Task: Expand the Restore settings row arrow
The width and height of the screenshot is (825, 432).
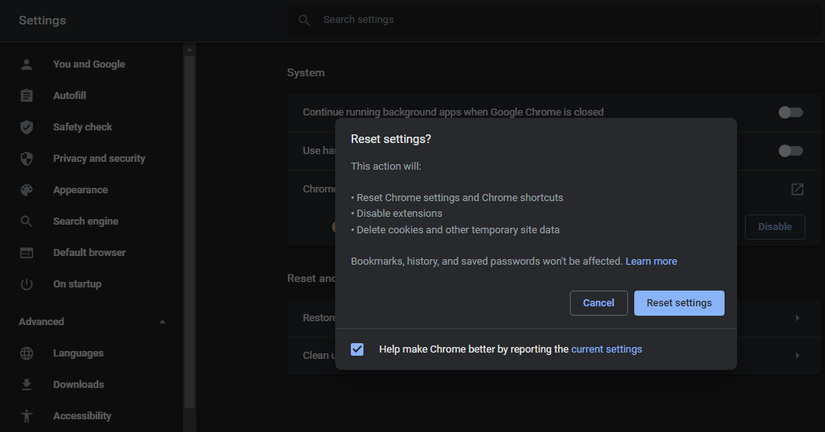Action: tap(797, 318)
